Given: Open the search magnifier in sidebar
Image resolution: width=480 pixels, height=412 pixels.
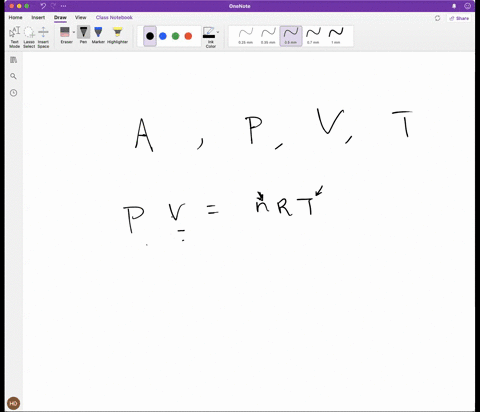Looking at the screenshot, I should (x=13, y=76).
